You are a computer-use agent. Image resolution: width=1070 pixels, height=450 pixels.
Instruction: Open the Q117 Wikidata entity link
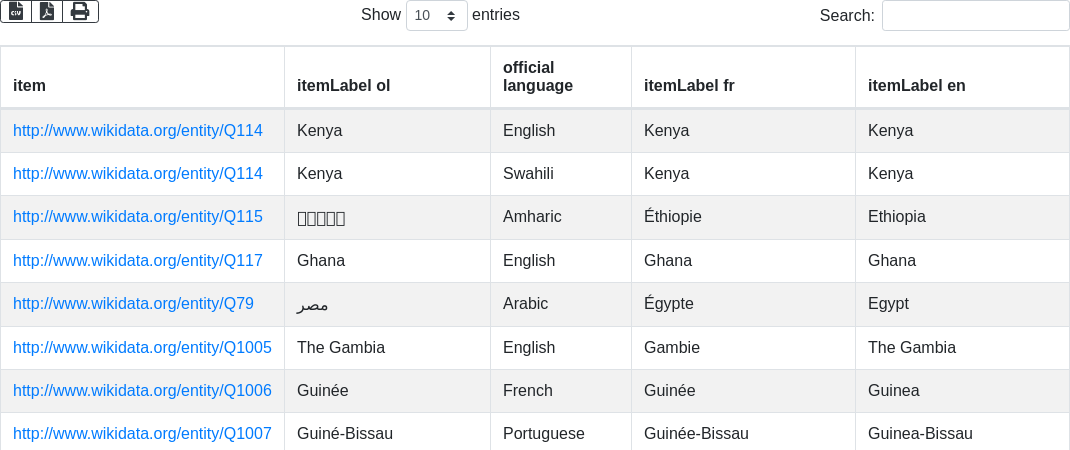(x=138, y=261)
